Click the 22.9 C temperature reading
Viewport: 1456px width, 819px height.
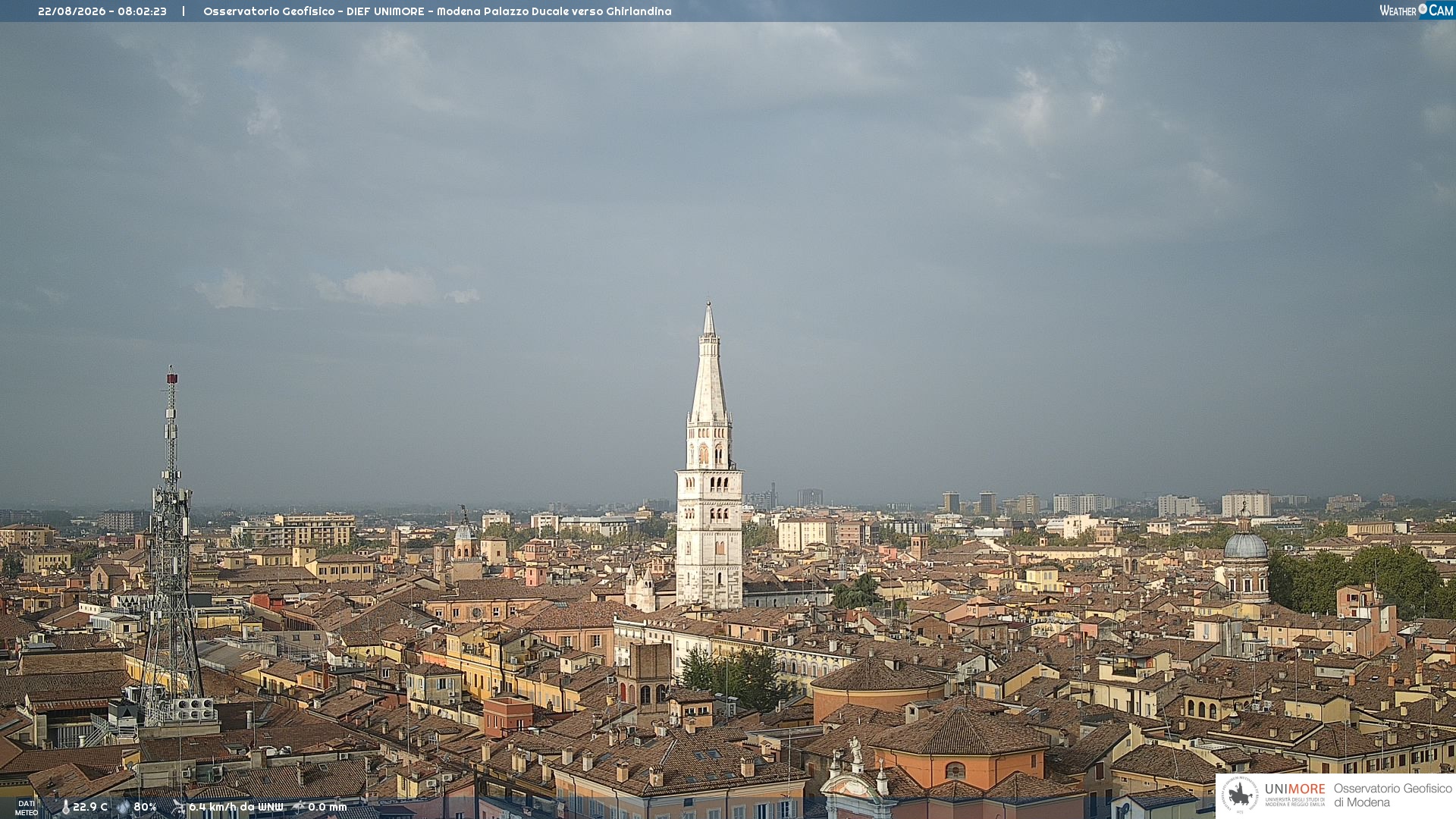[x=90, y=807]
